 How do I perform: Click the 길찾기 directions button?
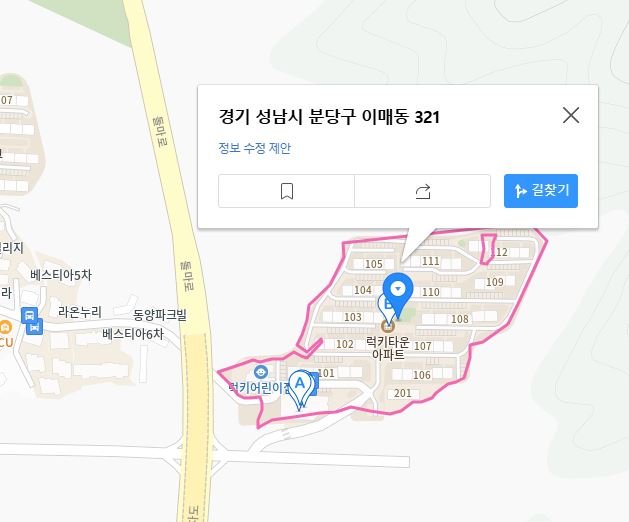coord(541,191)
